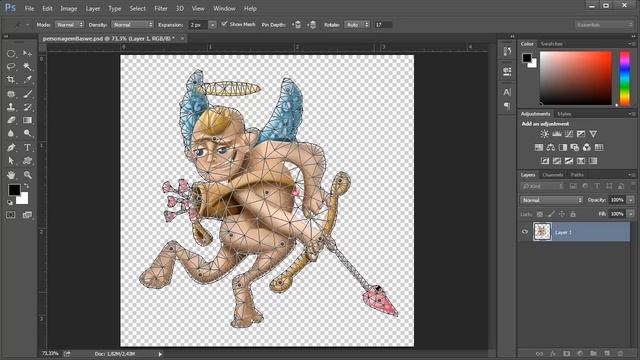Hide Layer 1 with eye icon
640x360 pixels.
point(525,232)
